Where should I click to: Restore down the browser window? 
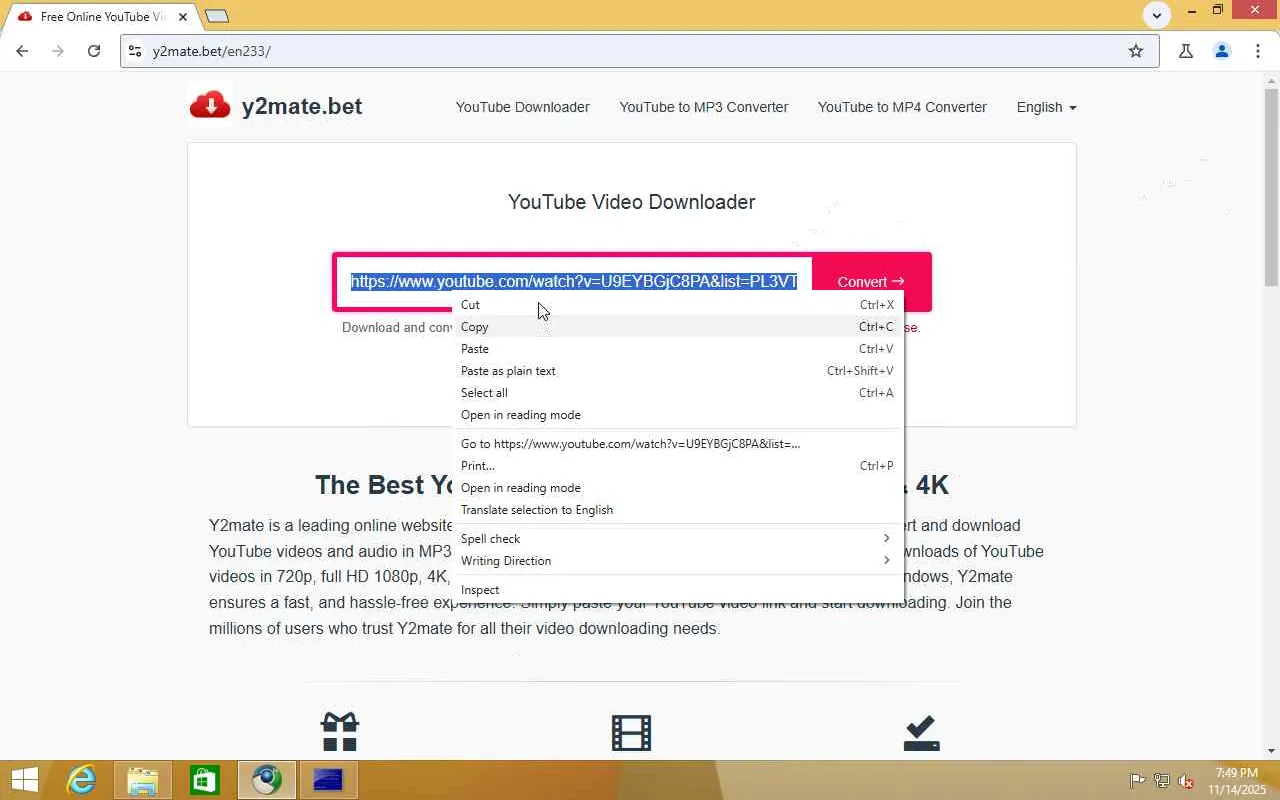click(1218, 11)
